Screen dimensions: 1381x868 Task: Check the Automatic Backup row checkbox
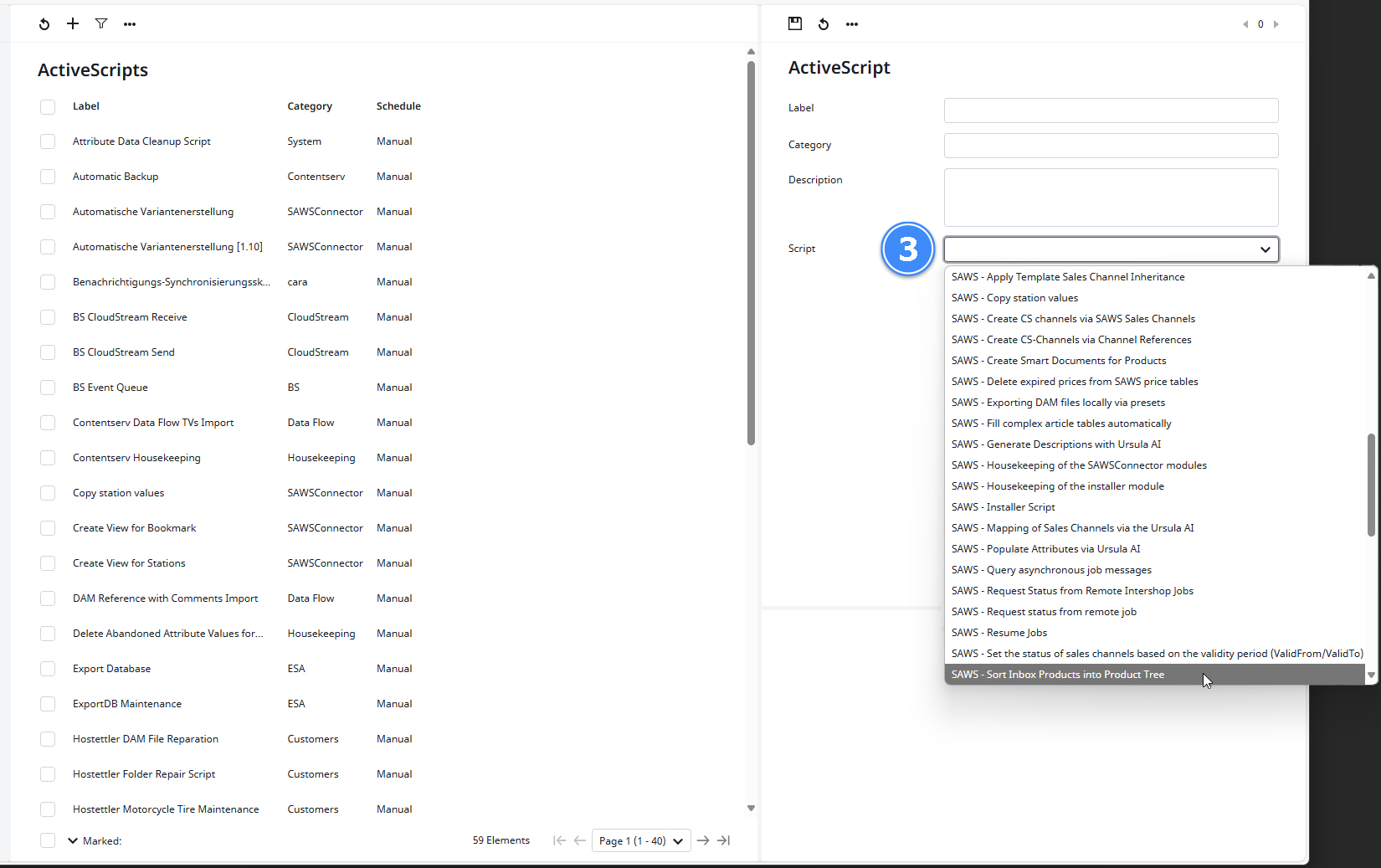click(48, 177)
